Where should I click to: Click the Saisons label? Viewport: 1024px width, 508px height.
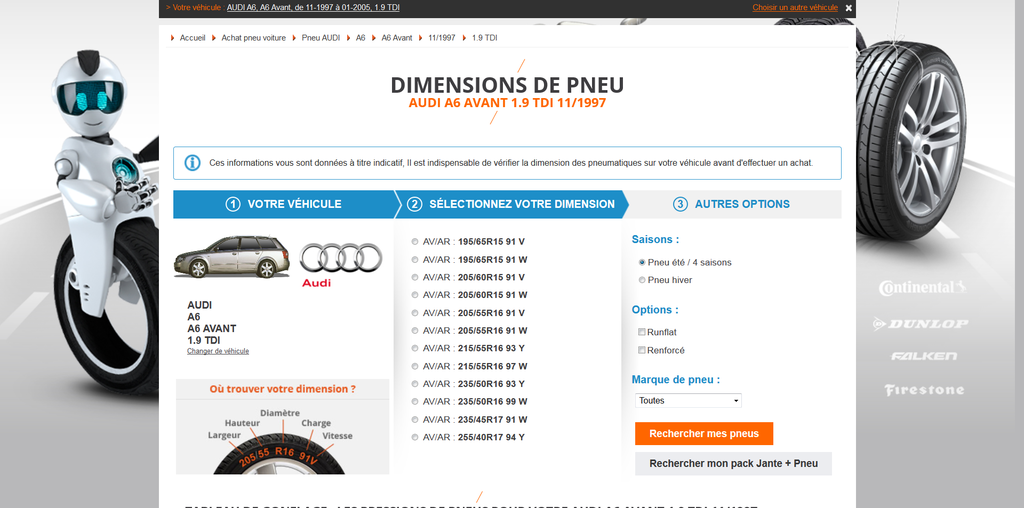[655, 240]
